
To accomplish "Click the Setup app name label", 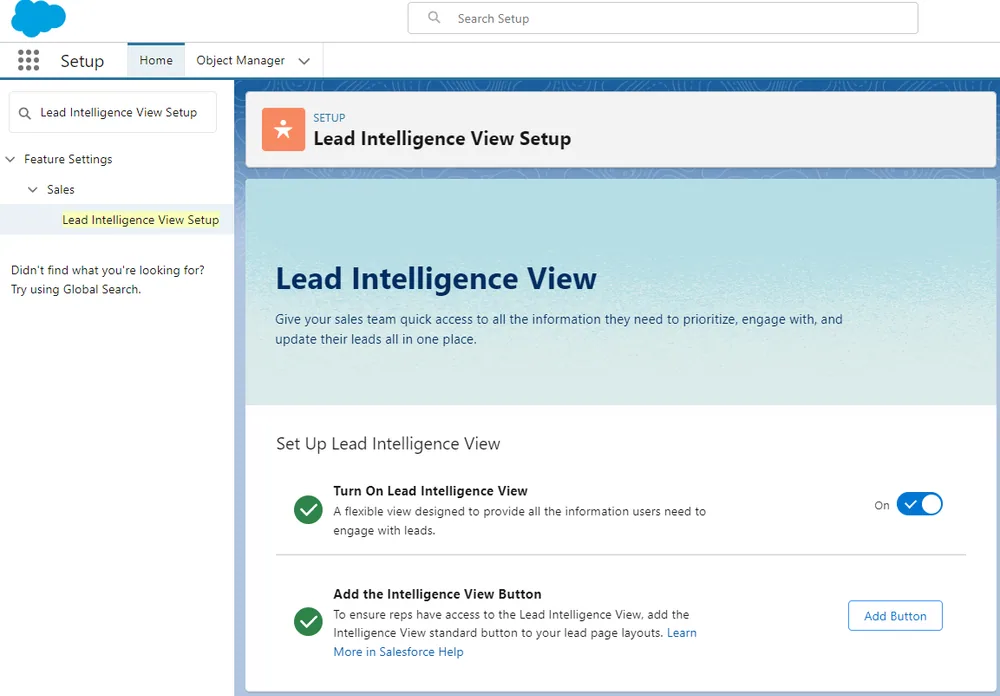I will pos(82,61).
